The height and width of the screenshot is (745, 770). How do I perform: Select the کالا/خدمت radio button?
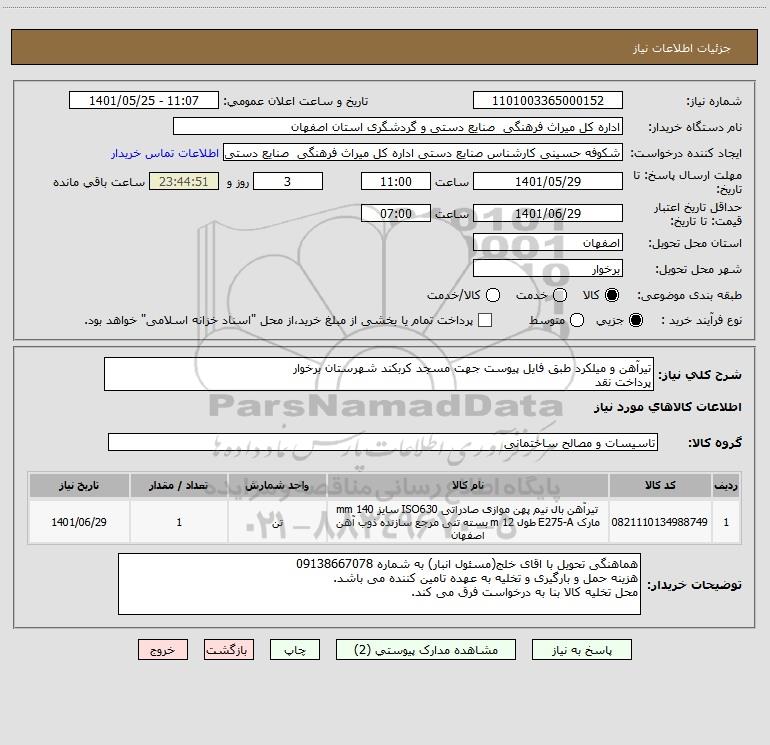[493, 295]
